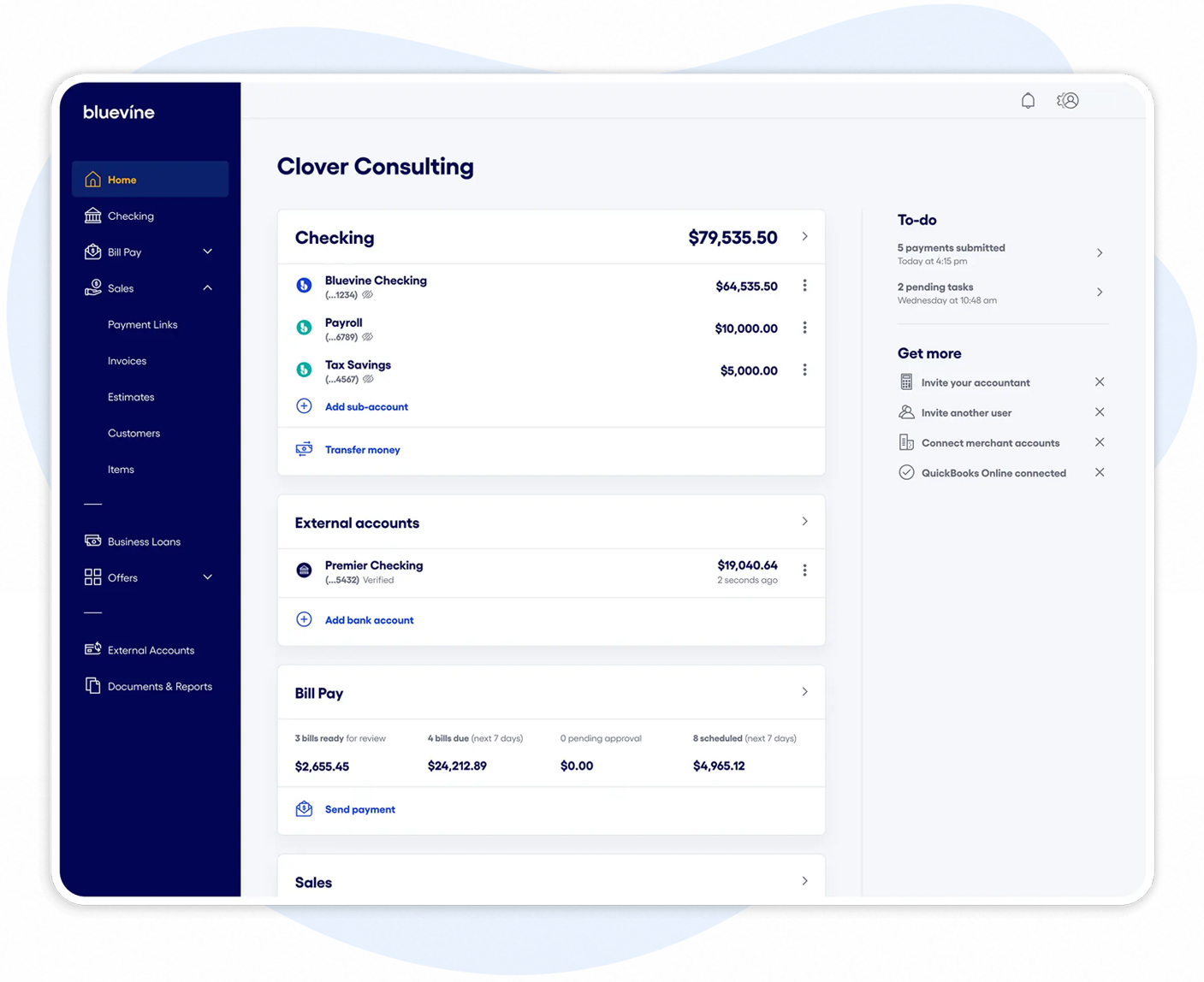Open 2 pending tasks to-do chevron
The height and width of the screenshot is (982, 1204).
pos(1100,293)
